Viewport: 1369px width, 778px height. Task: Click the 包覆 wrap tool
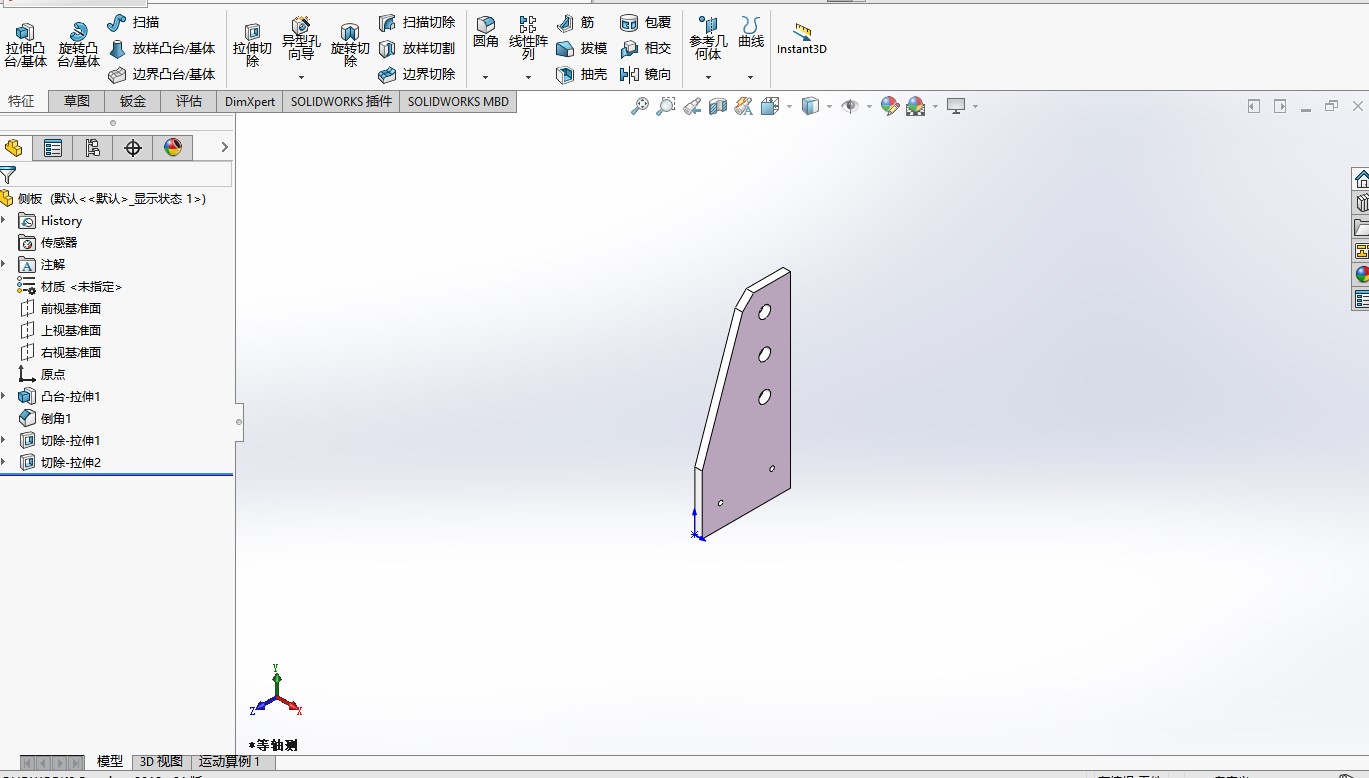click(645, 22)
